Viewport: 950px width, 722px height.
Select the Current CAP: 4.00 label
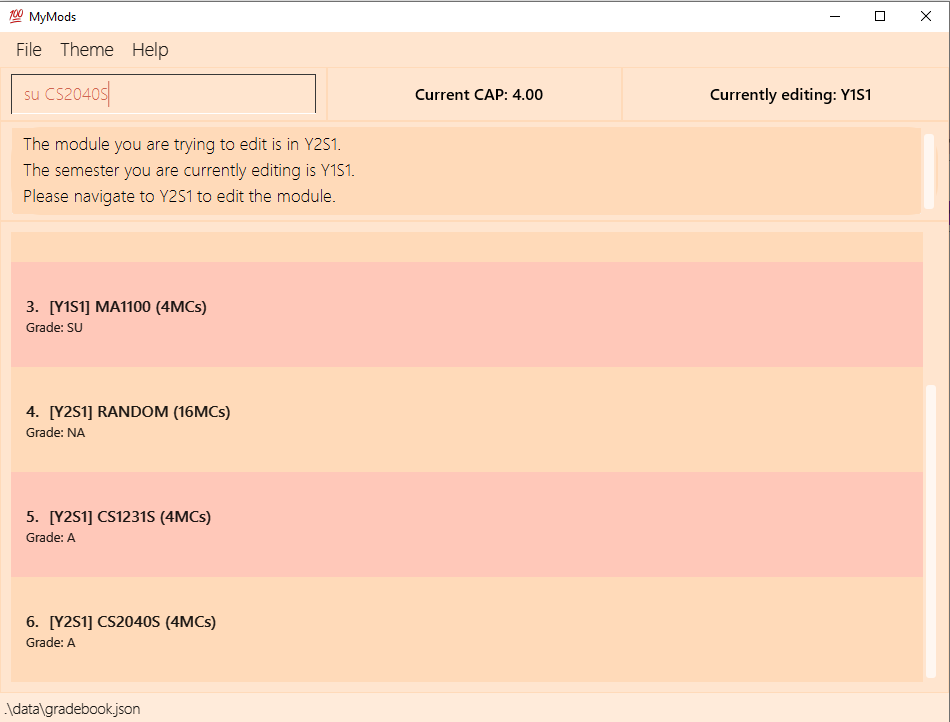coord(479,94)
